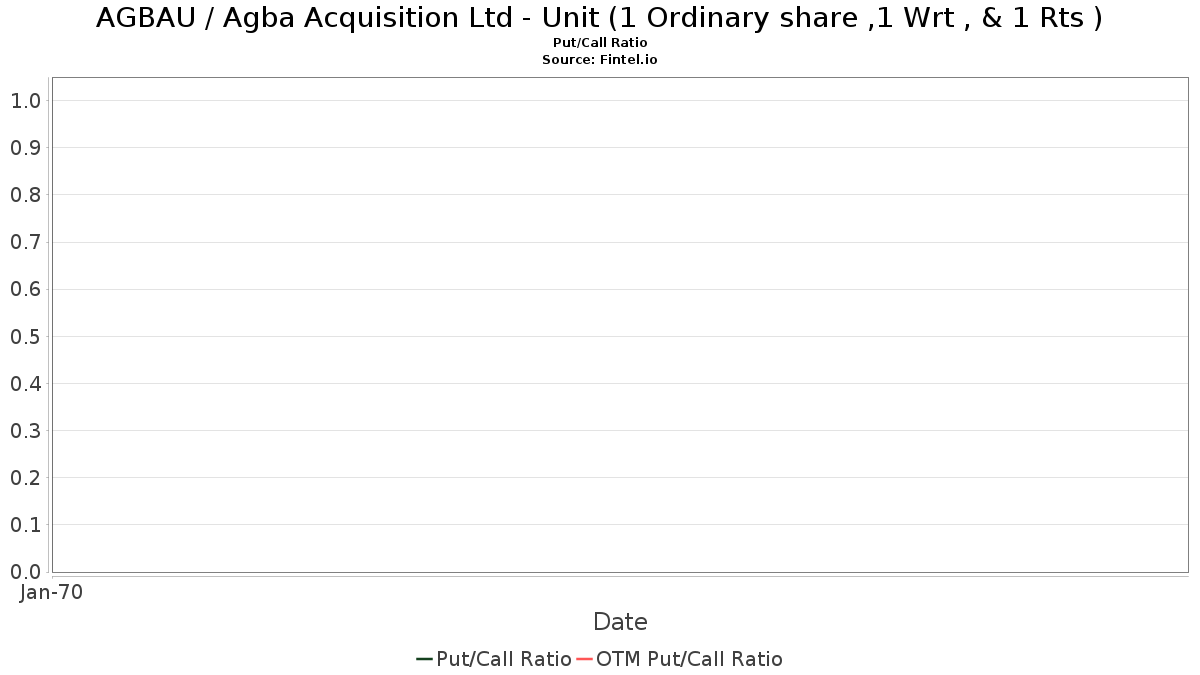Click the 0.9 y-axis tick label

(x=26, y=147)
